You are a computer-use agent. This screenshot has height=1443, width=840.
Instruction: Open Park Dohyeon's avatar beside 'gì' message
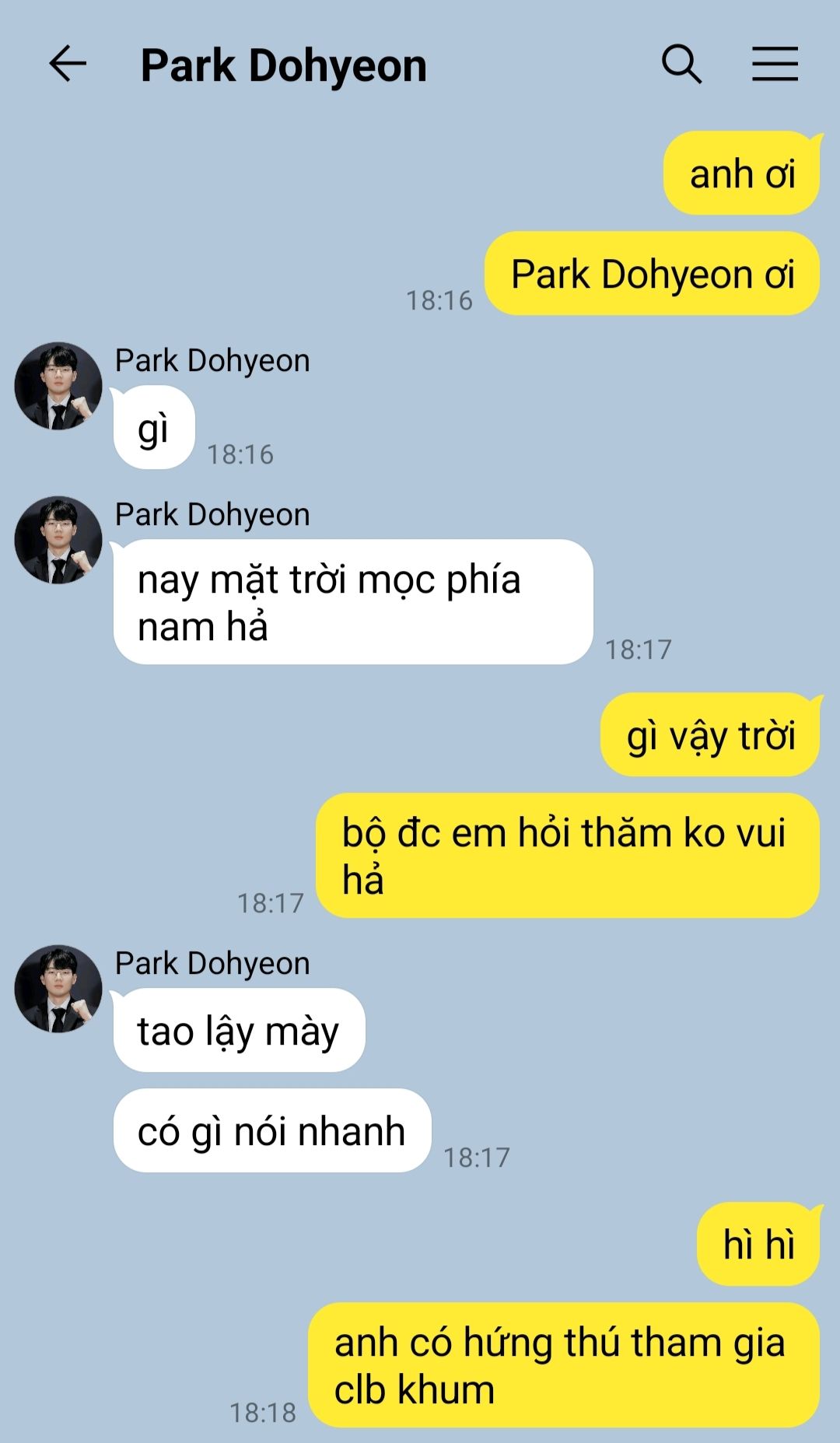(58, 386)
